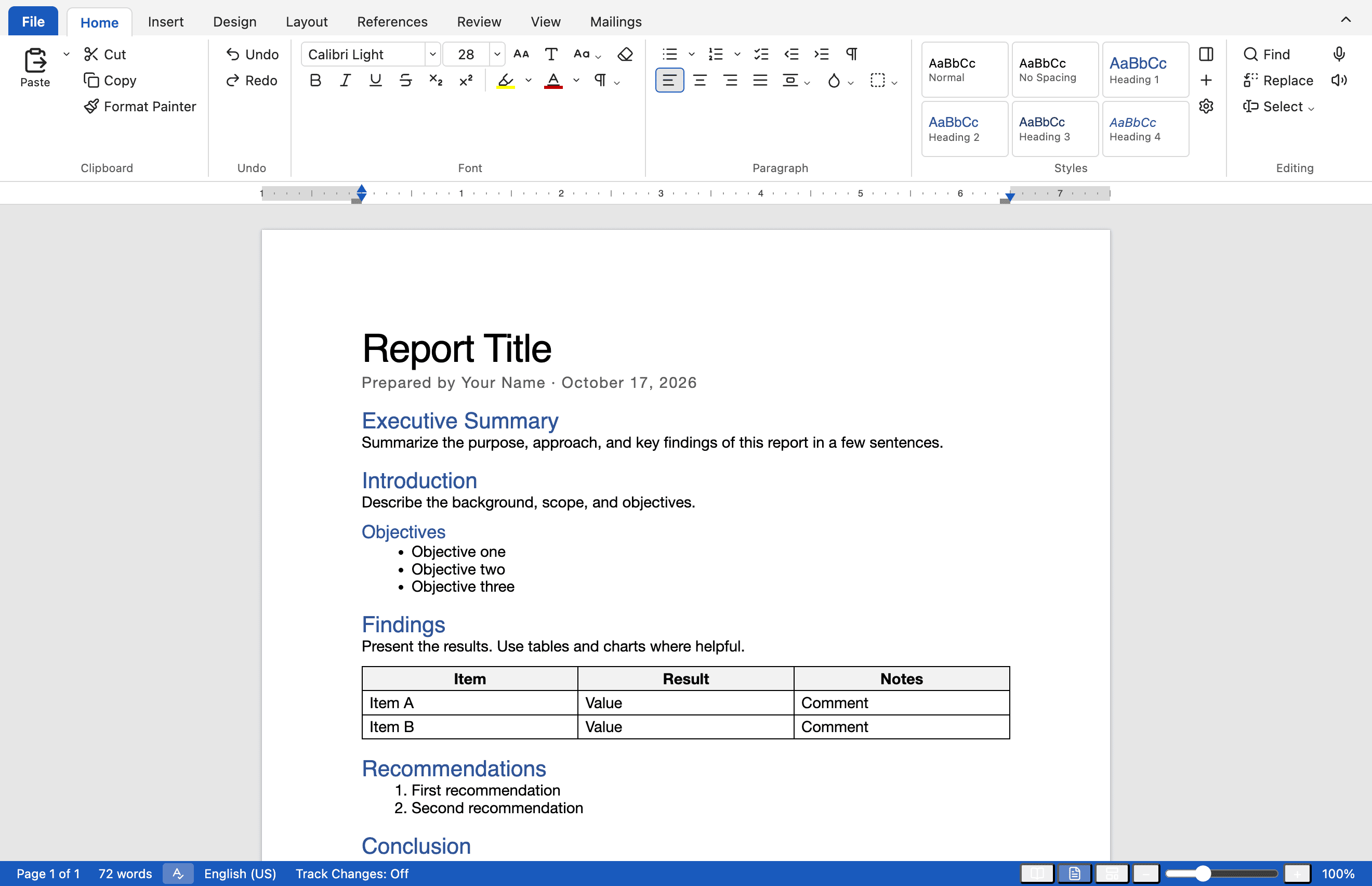Viewport: 1372px width, 886px height.
Task: Expand the Paste options arrow
Action: pos(66,54)
